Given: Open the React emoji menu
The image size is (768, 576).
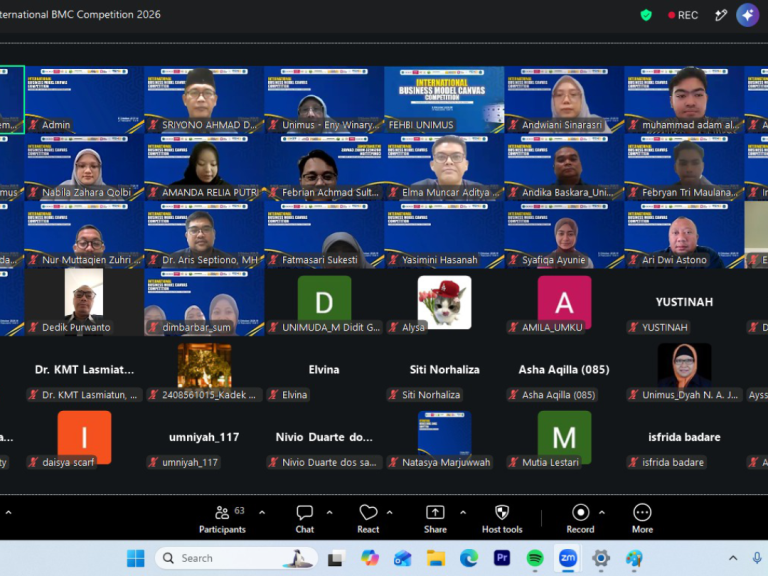Looking at the screenshot, I should [368, 519].
